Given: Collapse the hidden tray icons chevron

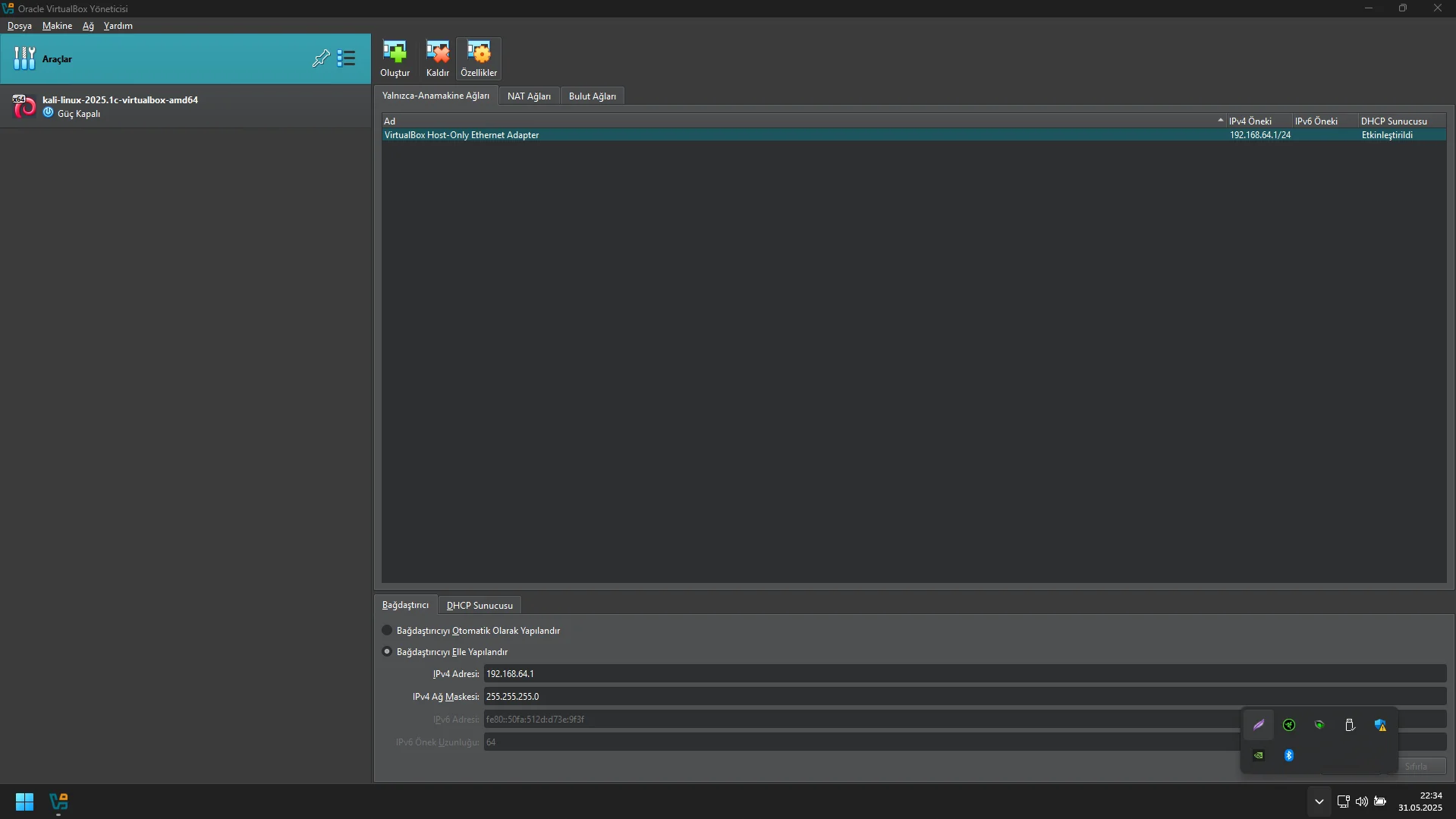Looking at the screenshot, I should click(1319, 802).
